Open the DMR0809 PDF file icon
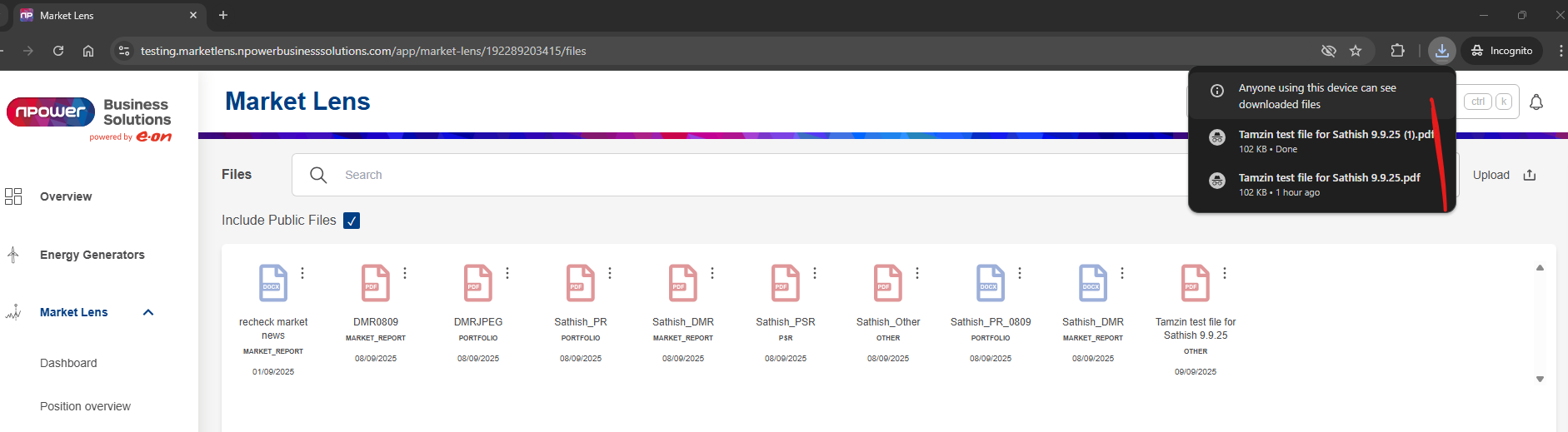The image size is (1568, 432). [375, 283]
